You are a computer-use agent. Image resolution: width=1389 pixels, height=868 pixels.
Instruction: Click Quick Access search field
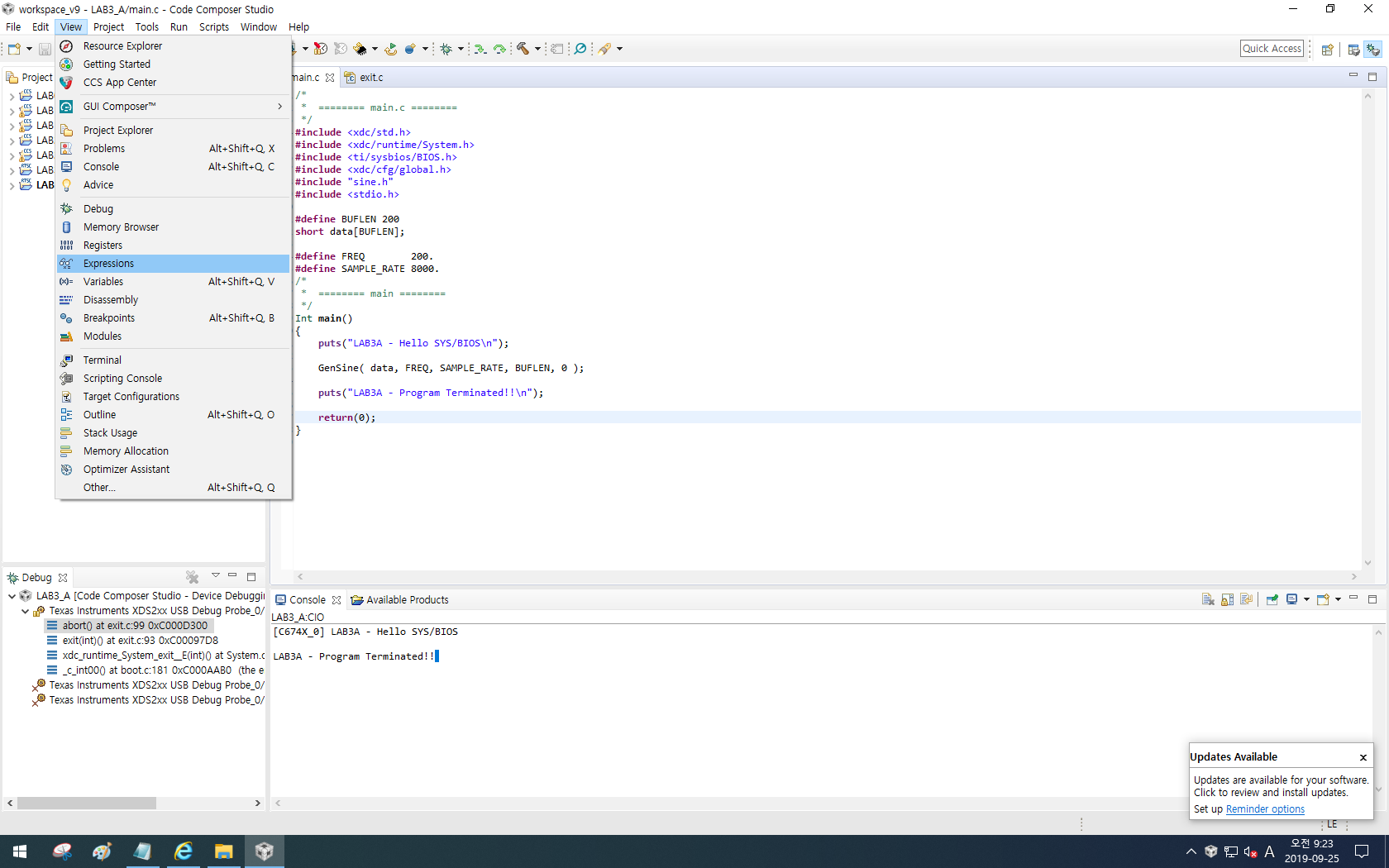(x=1272, y=49)
